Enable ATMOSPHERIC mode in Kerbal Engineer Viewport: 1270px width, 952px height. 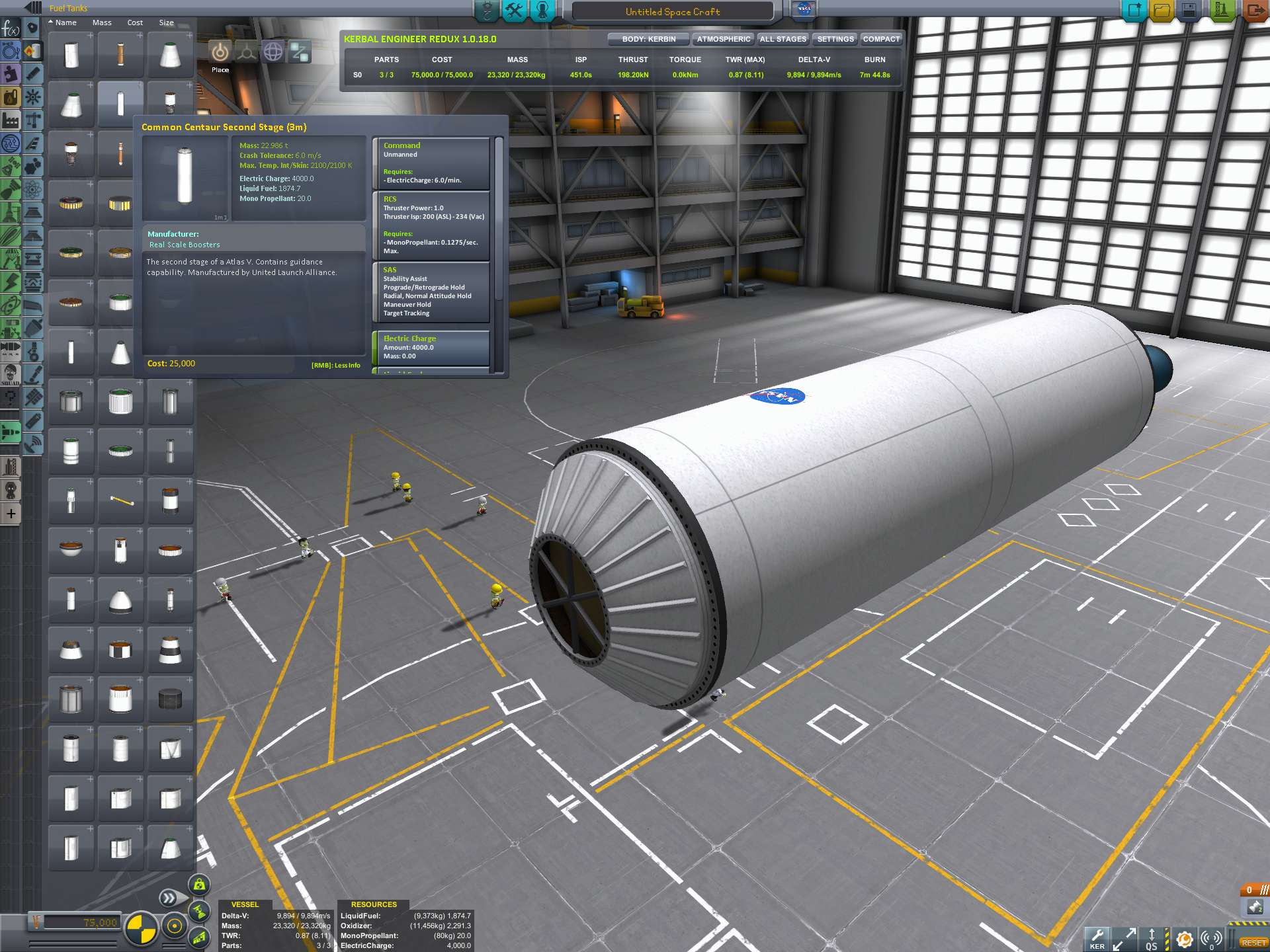tap(723, 39)
